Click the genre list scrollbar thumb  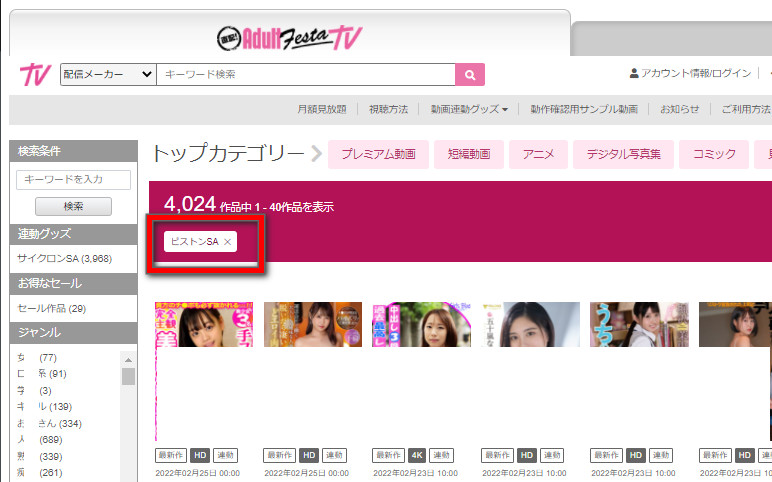coord(129,377)
